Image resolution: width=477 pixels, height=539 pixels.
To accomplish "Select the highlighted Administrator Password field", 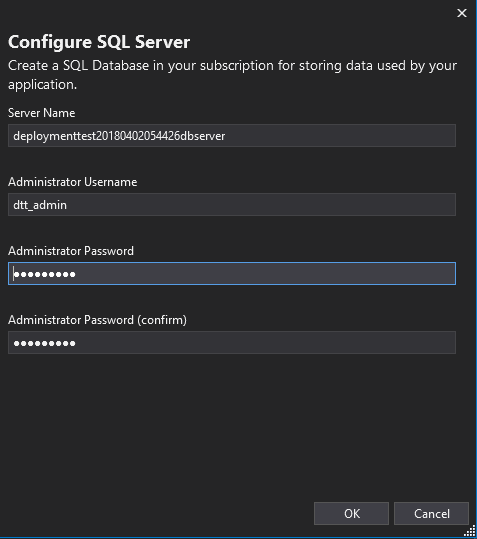I will click(x=232, y=274).
